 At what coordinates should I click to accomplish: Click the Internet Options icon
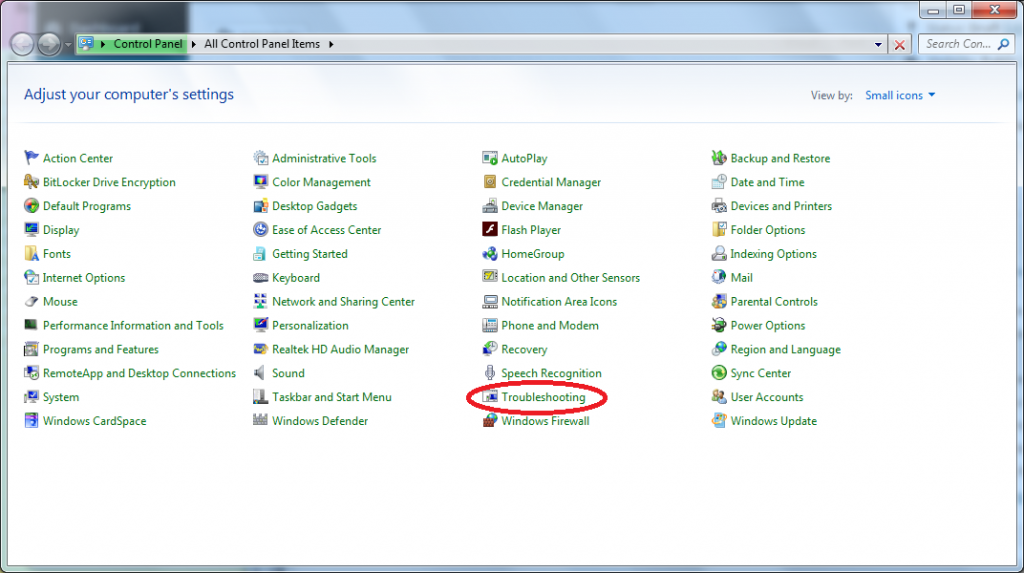coord(31,278)
